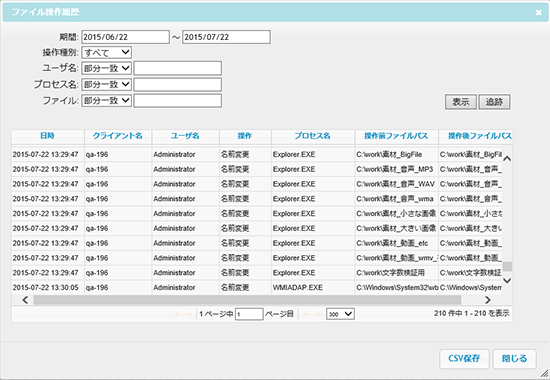Click the CSV保存 button
550x380 pixels.
[x=464, y=359]
